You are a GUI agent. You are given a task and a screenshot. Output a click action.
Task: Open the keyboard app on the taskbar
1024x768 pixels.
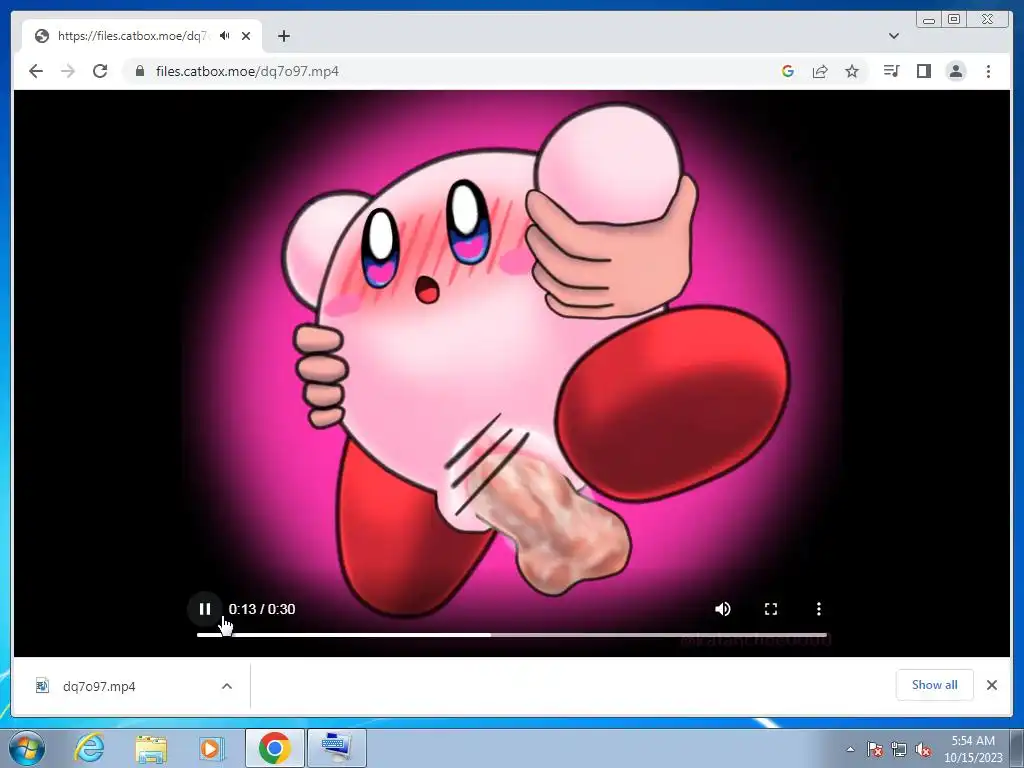pyautogui.click(x=336, y=748)
